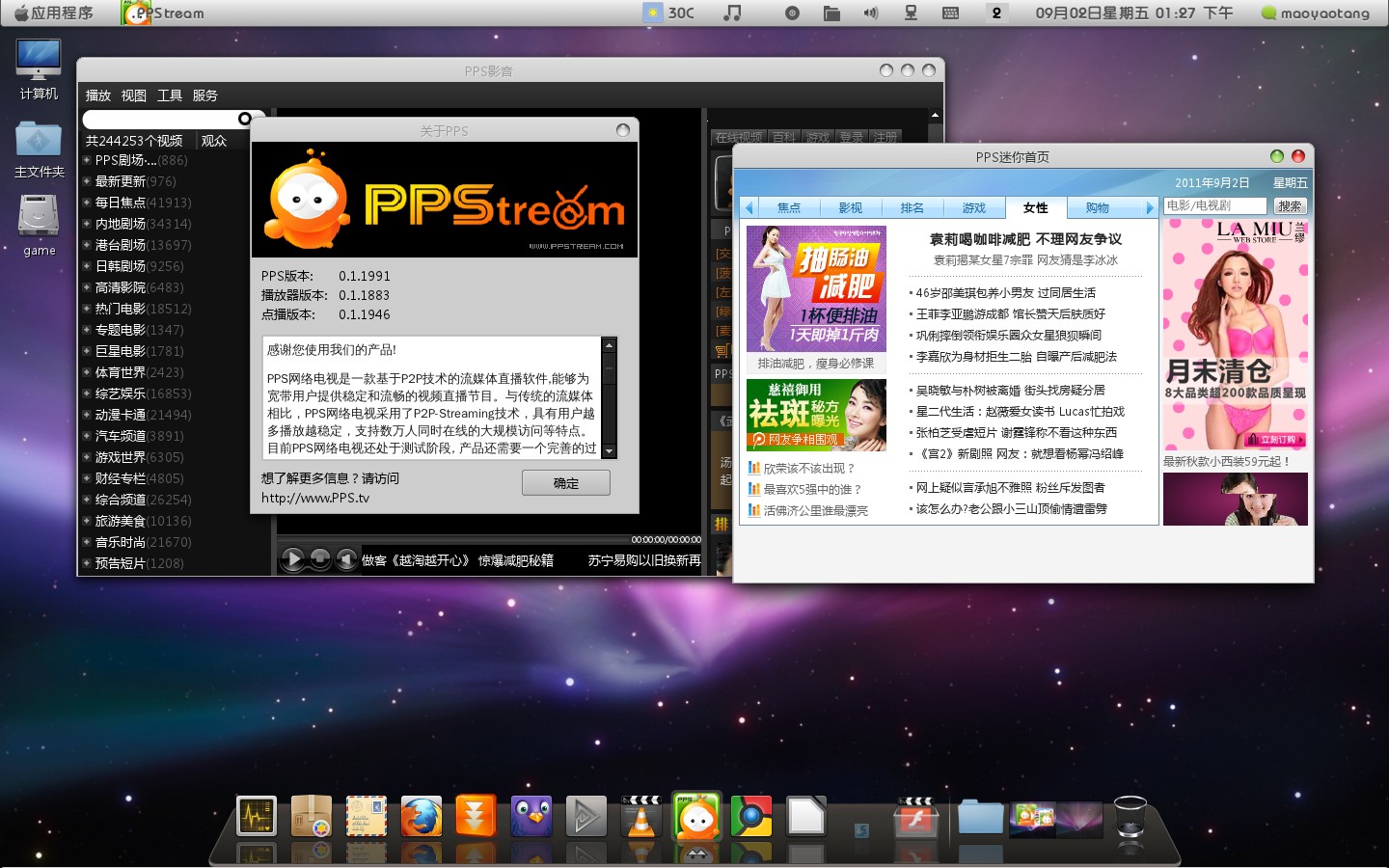Screen dimensions: 1389x868
Task: Open the 46岁邵美琪包养小男友 news link
Action: [1005, 292]
